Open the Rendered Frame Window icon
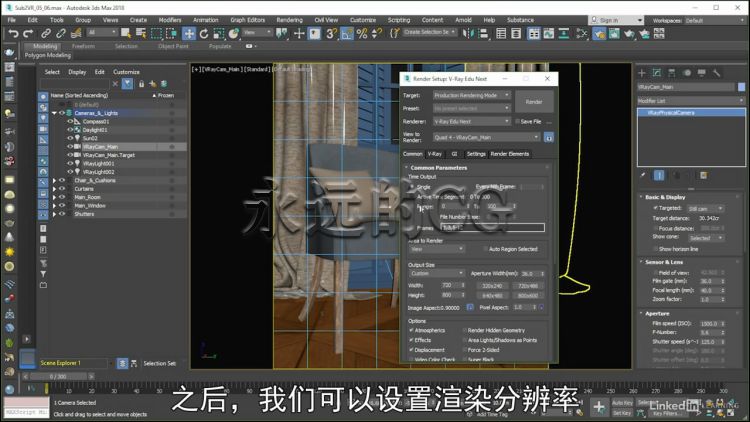Viewport: 750px width, 422px height. 614,33
